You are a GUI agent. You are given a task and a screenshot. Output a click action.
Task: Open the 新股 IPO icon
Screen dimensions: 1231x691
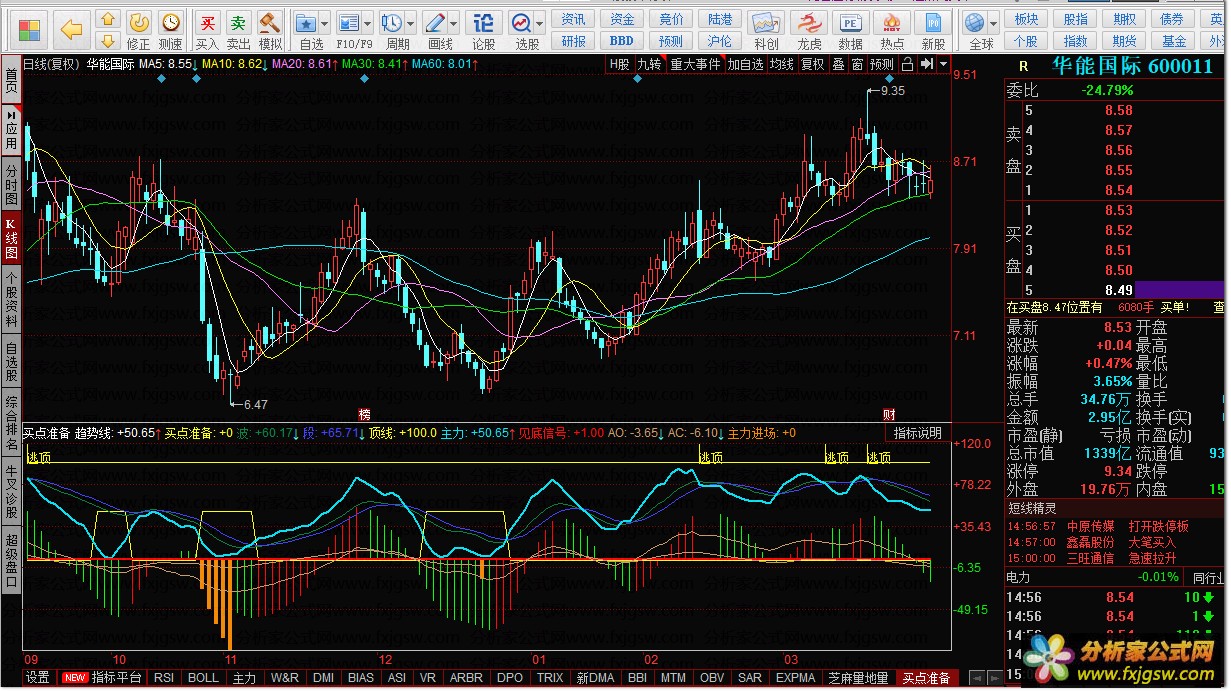(934, 30)
